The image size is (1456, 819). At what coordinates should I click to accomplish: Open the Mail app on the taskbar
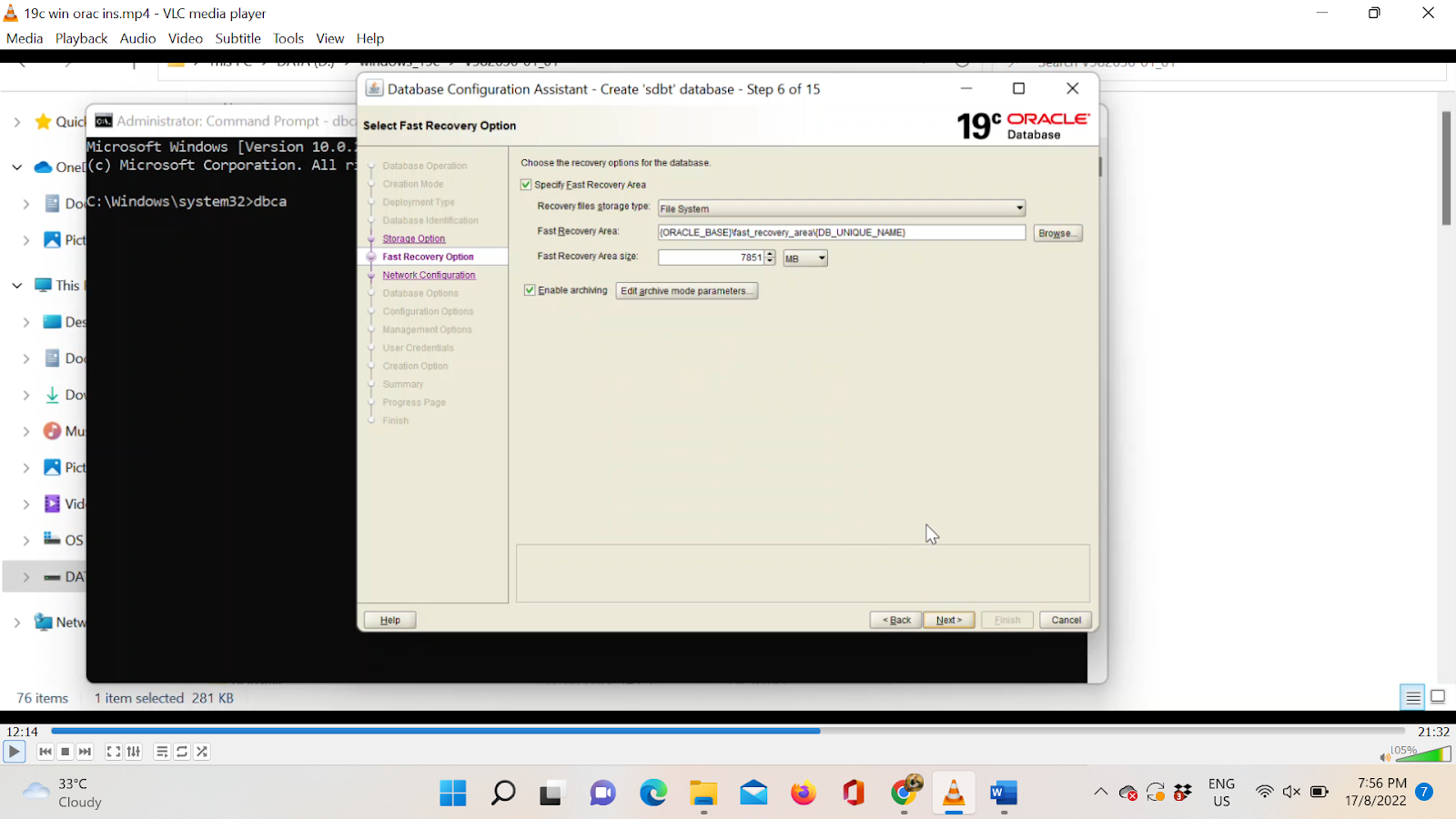click(x=753, y=793)
